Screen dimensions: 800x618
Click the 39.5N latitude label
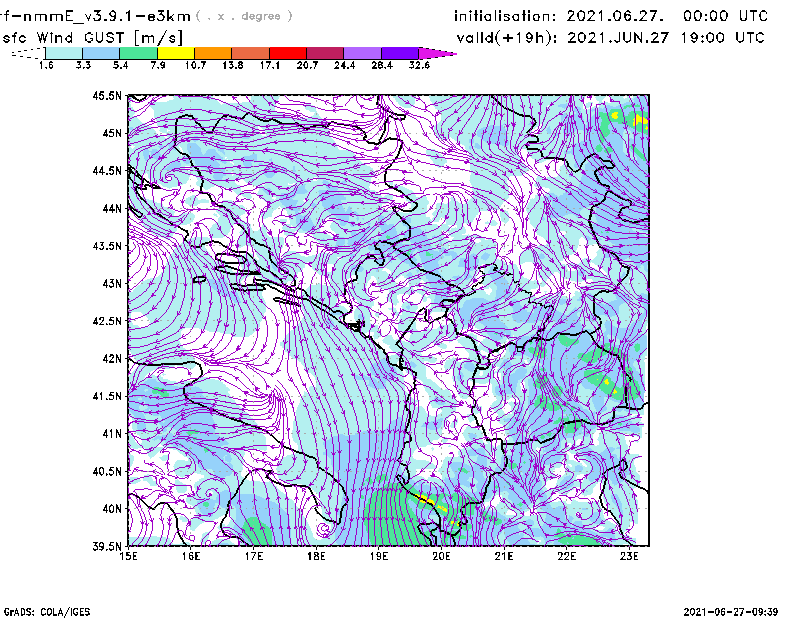coord(107,546)
